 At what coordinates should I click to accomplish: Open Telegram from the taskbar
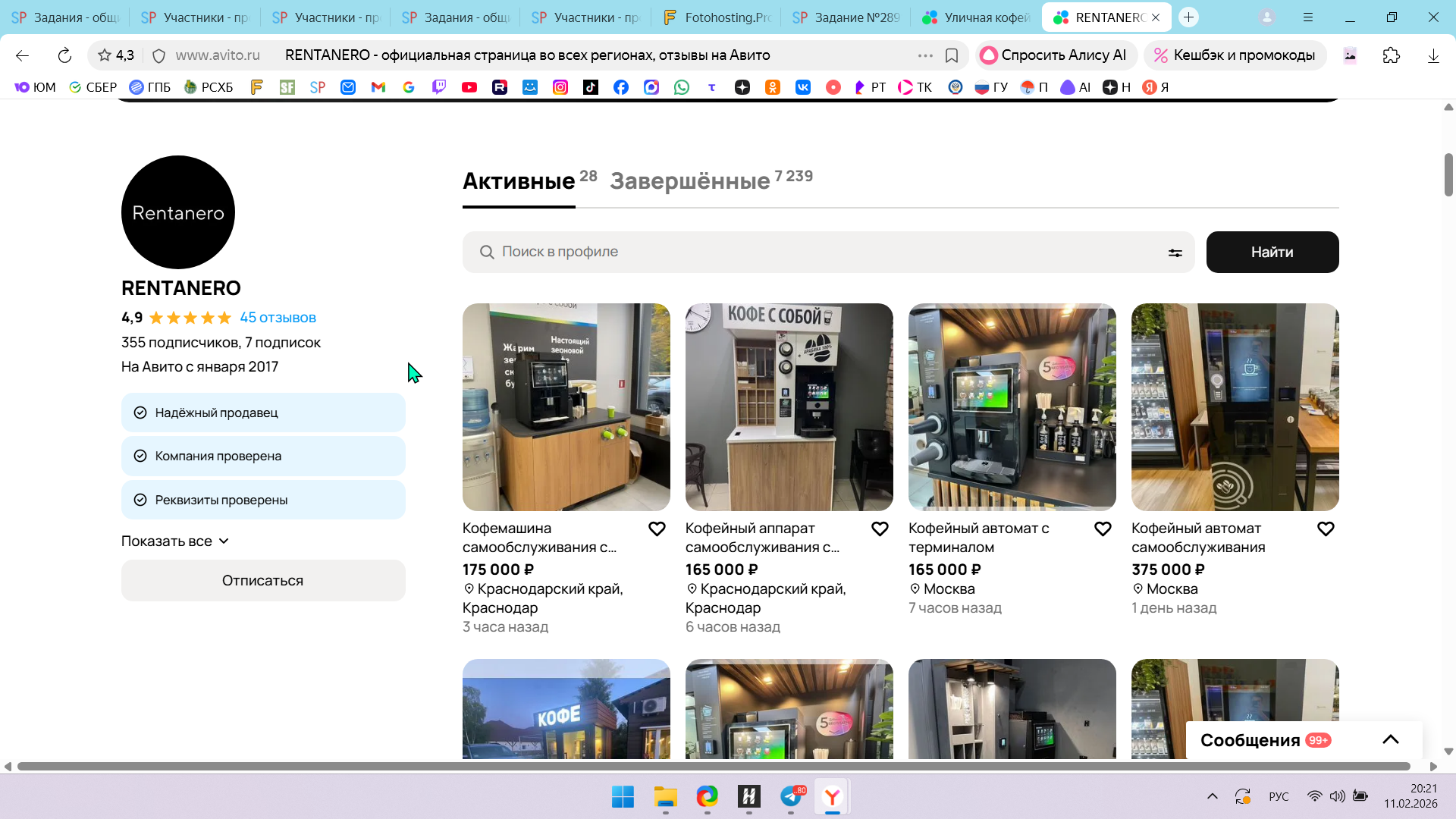[791, 797]
